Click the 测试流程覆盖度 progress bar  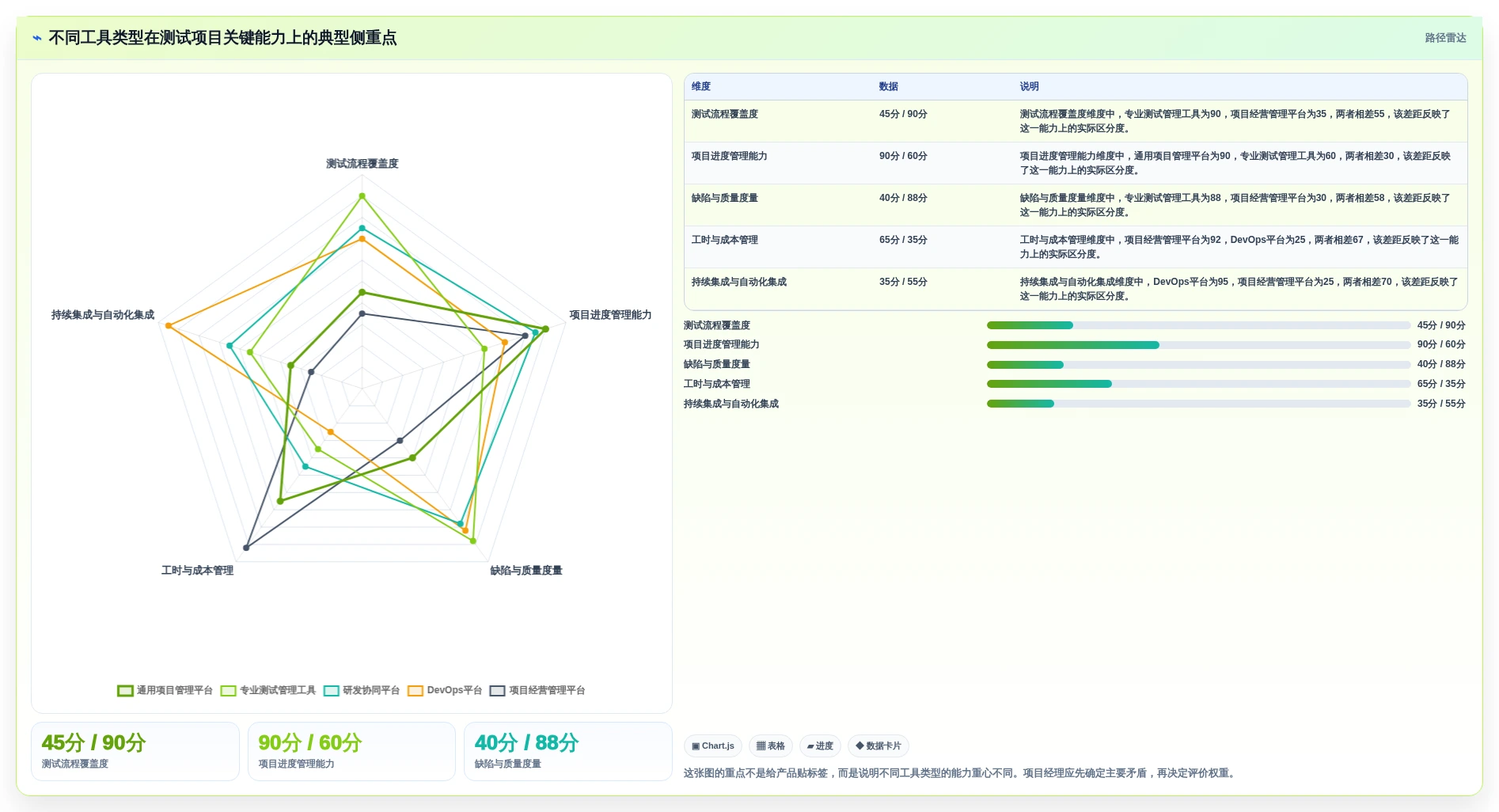click(x=1198, y=325)
